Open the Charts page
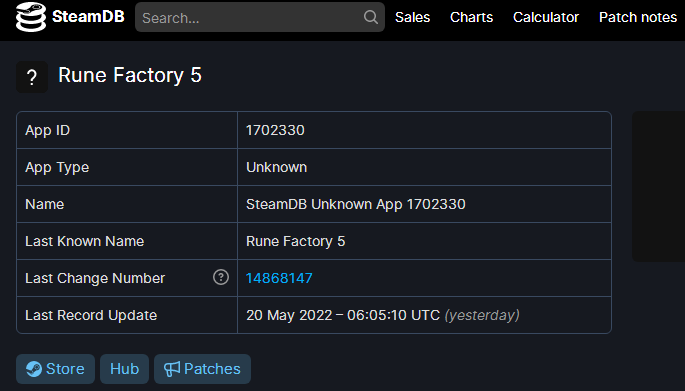This screenshot has width=685, height=391. coord(471,17)
